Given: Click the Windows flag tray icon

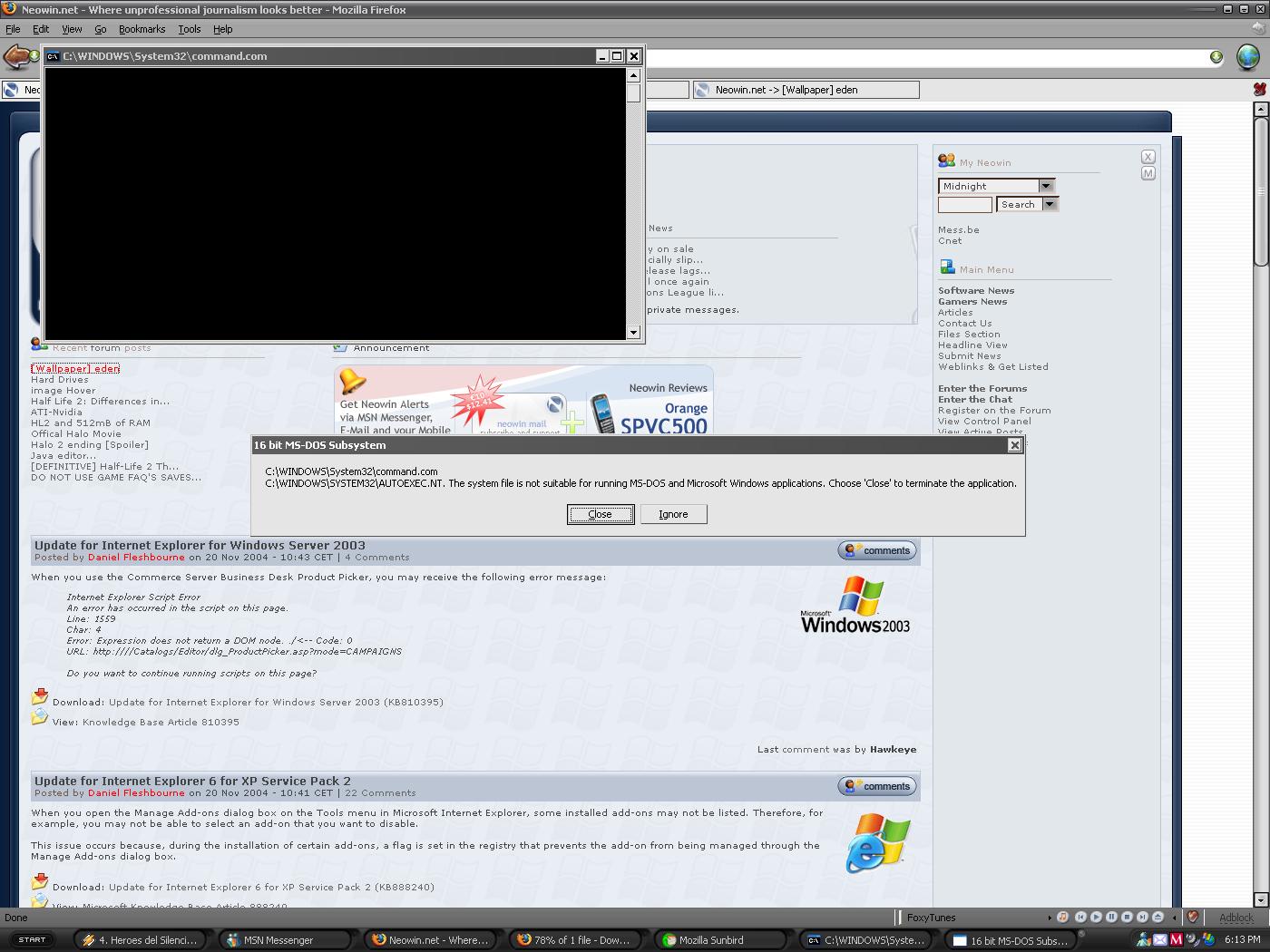Looking at the screenshot, I should pyautogui.click(x=1208, y=939).
